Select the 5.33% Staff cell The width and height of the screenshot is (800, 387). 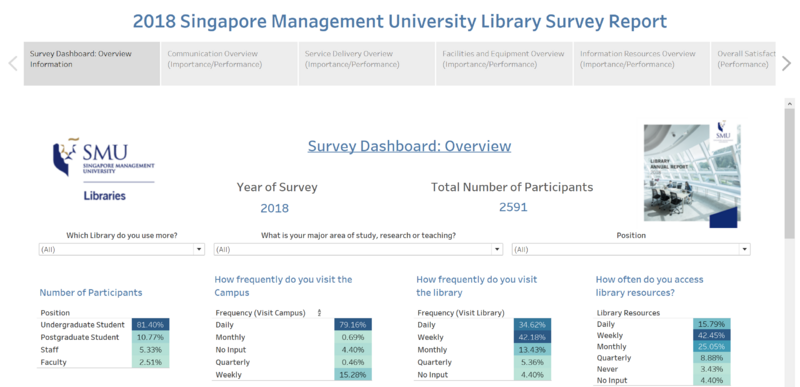click(151, 350)
